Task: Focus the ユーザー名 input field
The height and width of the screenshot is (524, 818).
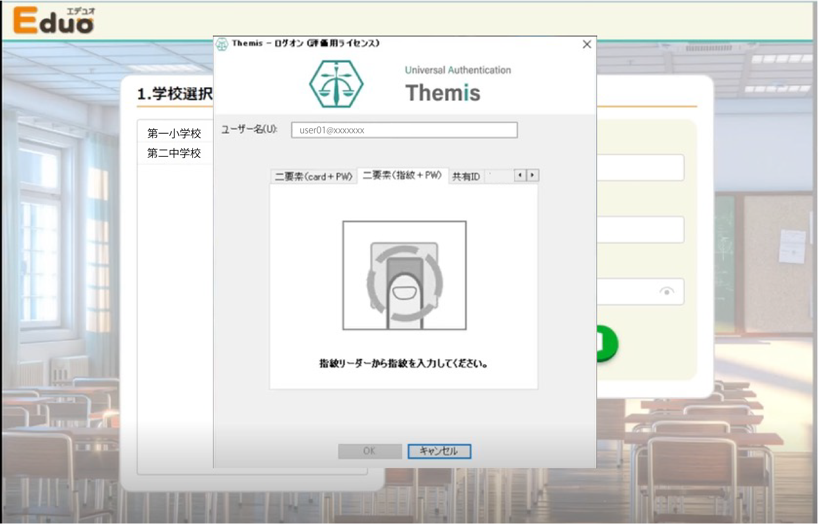Action: 404,130
